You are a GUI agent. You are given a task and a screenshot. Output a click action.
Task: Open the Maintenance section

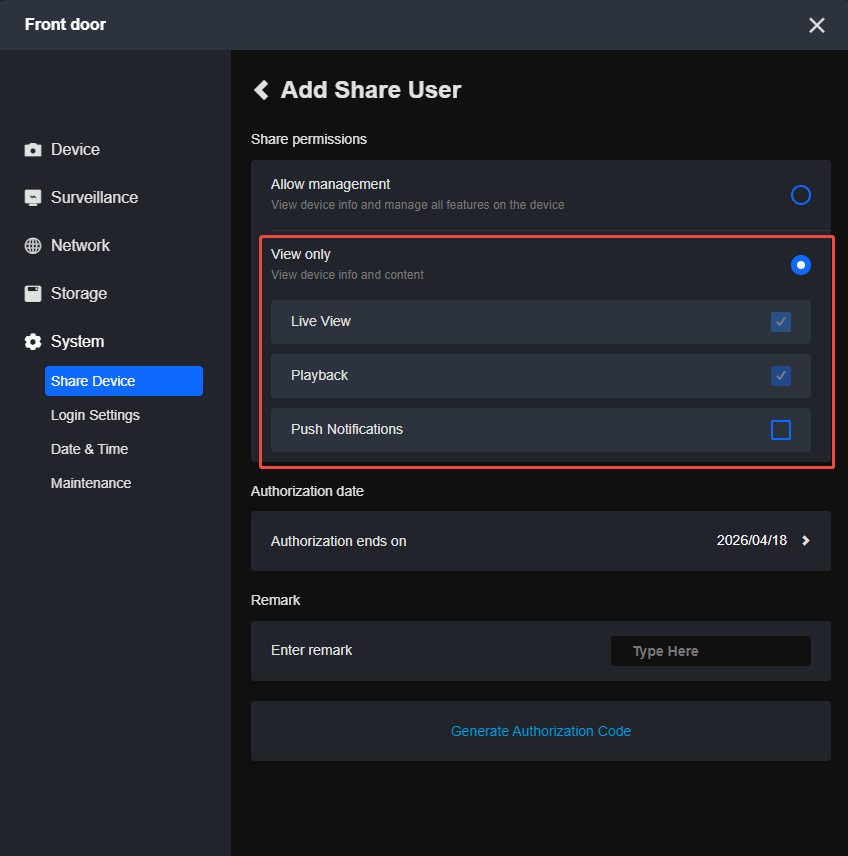coord(91,483)
